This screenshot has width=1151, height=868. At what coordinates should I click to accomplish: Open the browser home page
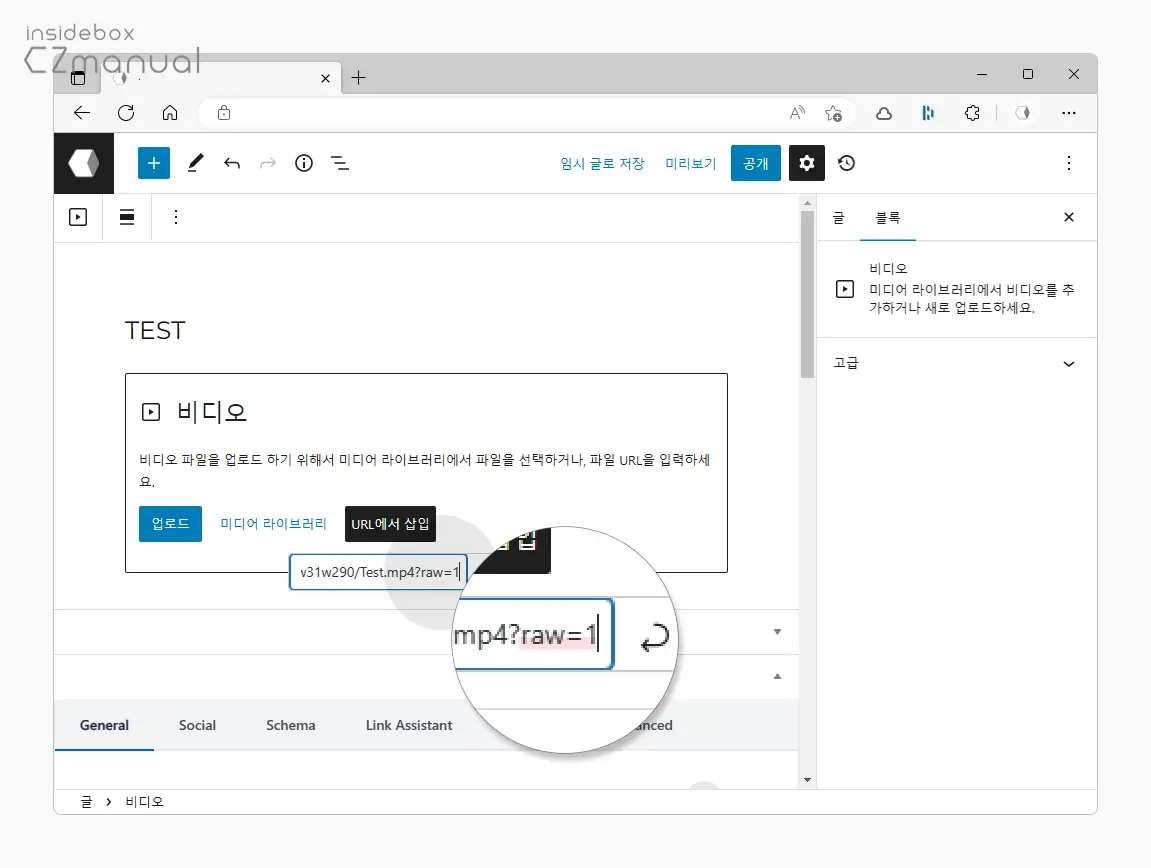click(170, 113)
